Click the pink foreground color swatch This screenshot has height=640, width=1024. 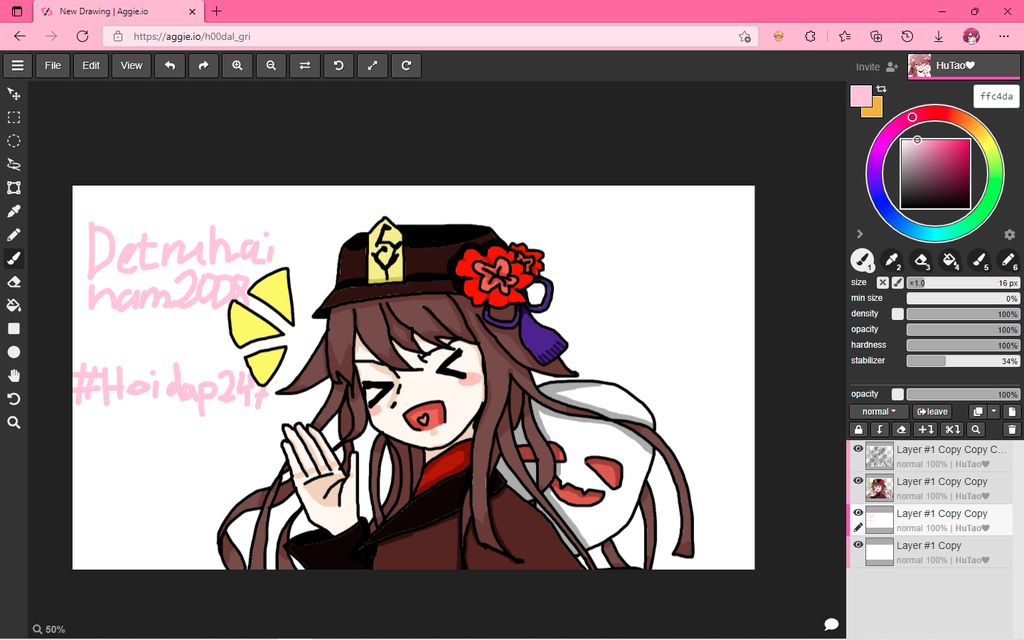point(861,96)
